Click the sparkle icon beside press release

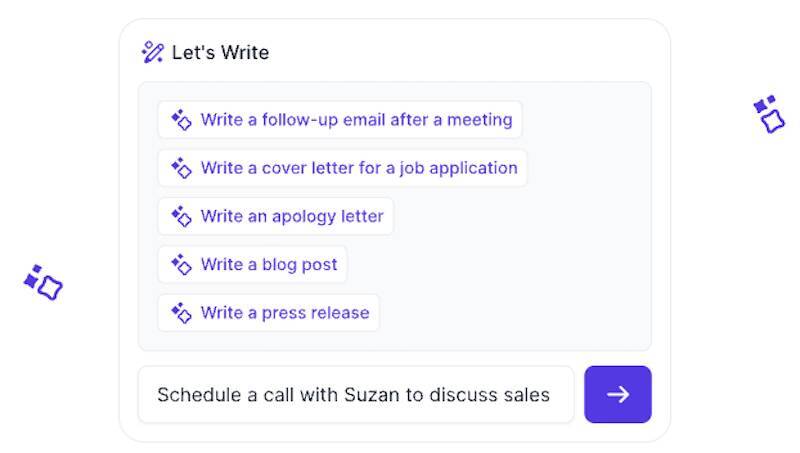[x=181, y=313]
